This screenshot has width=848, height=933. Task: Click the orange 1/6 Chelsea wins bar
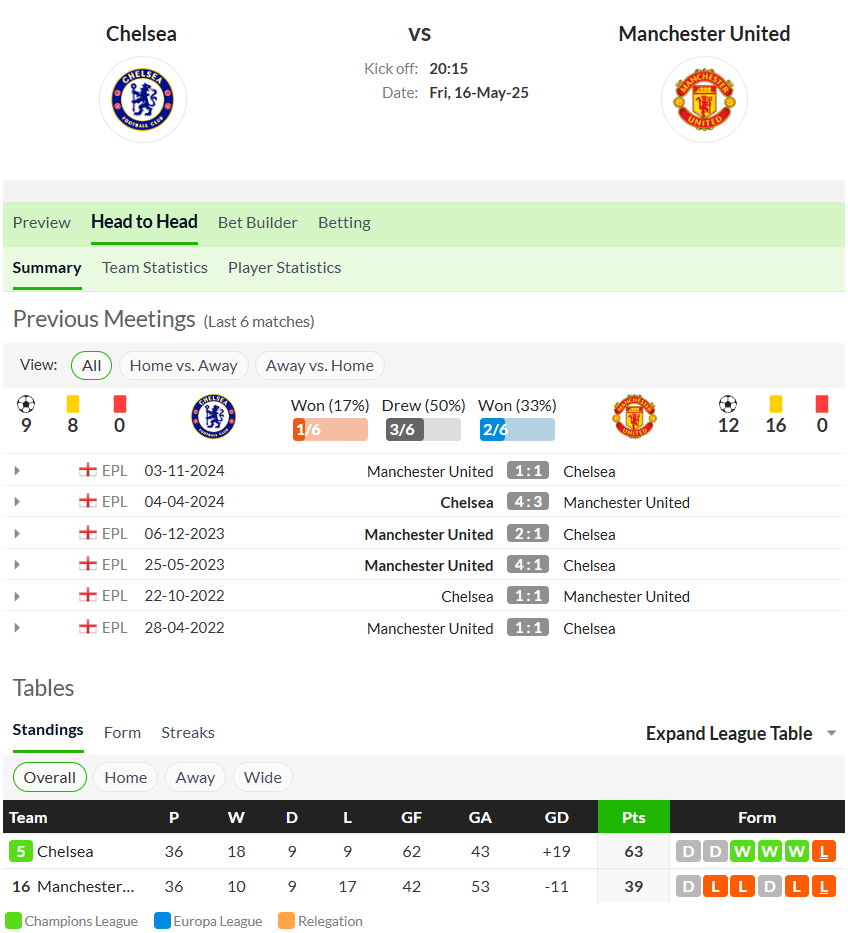pos(330,430)
